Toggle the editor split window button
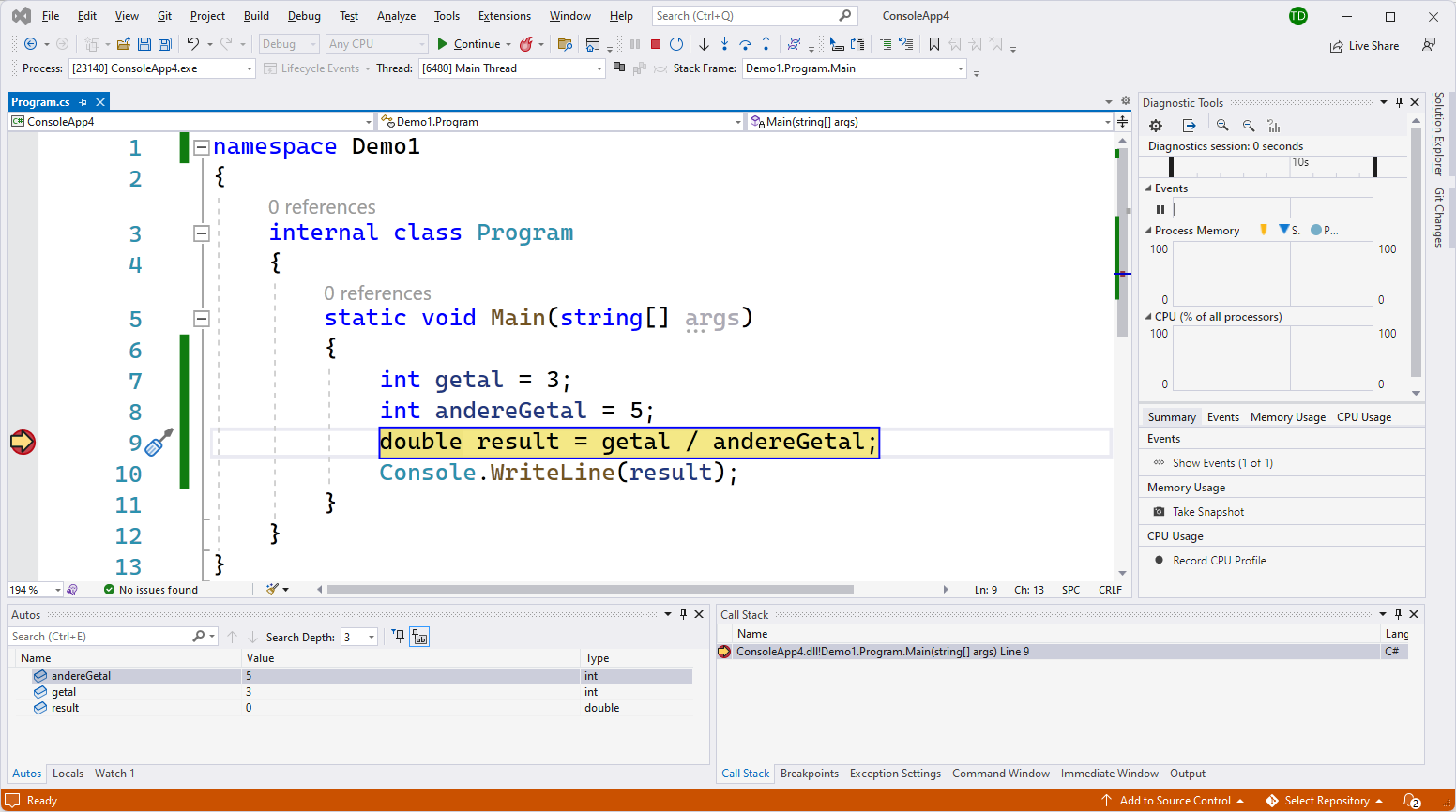The height and width of the screenshot is (812, 1456). click(1122, 122)
